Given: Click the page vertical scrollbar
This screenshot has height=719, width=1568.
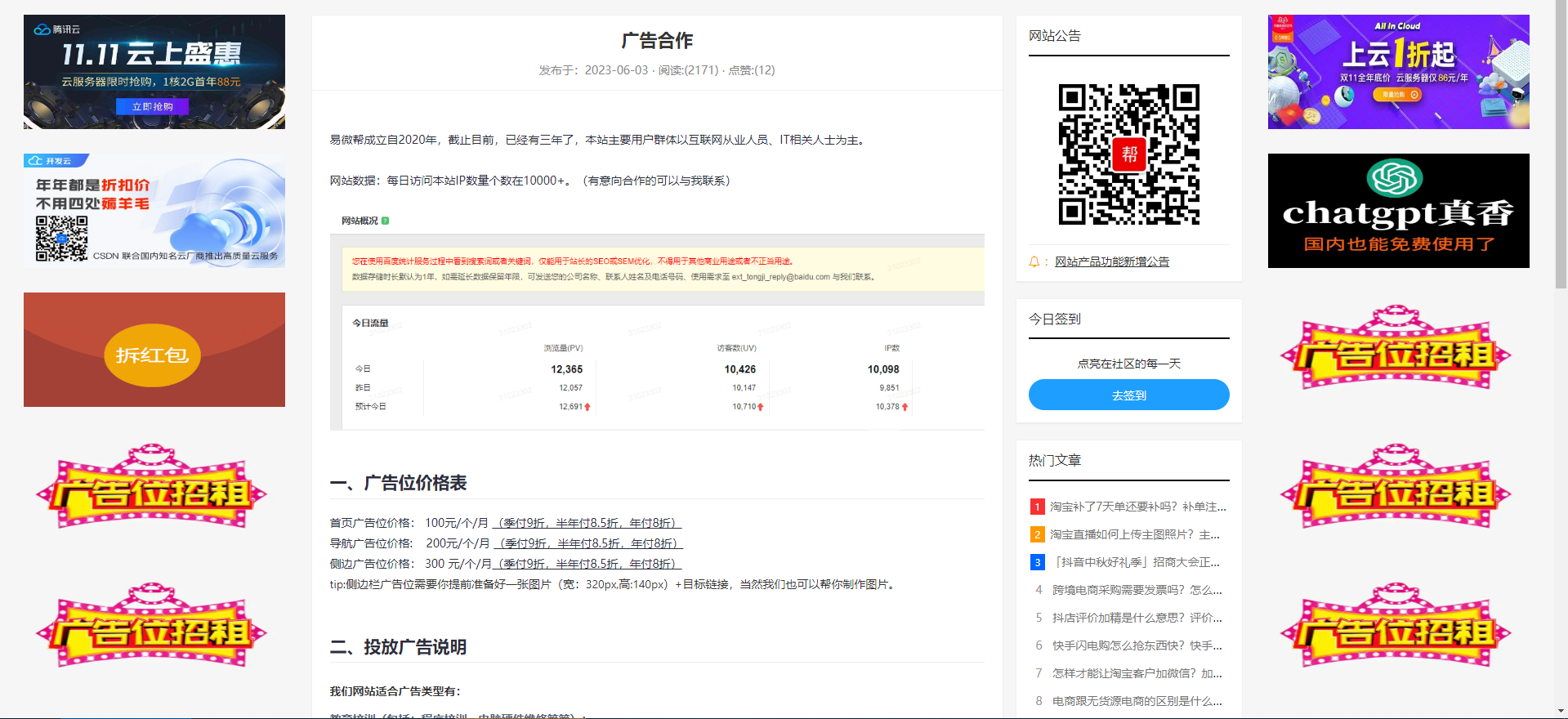Looking at the screenshot, I should (1561, 147).
